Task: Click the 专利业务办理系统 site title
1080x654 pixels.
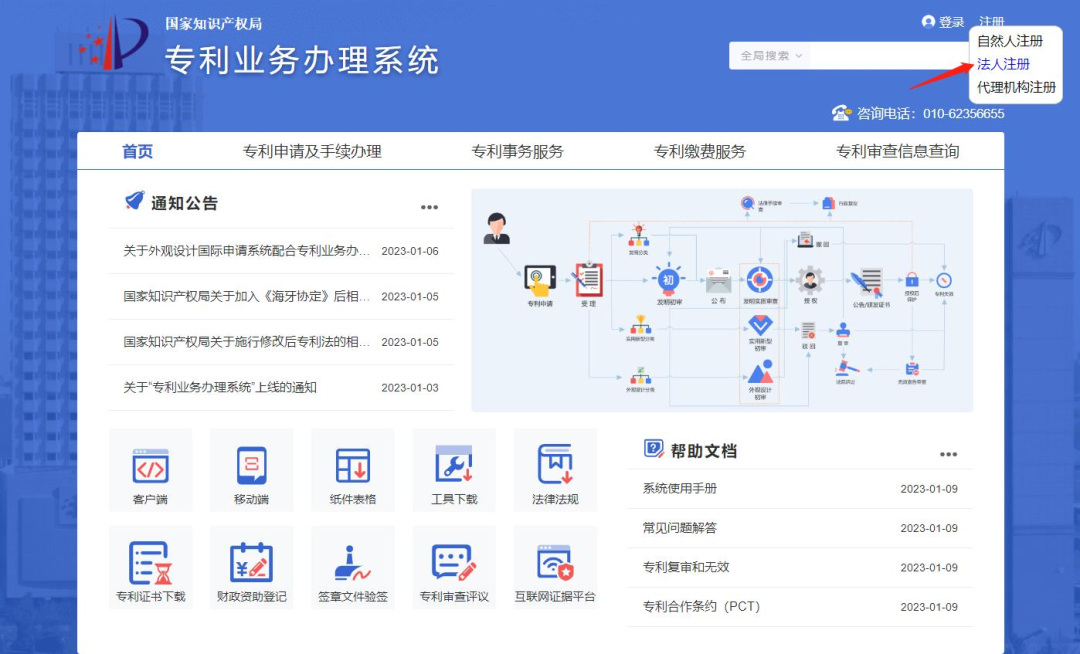Action: (302, 60)
